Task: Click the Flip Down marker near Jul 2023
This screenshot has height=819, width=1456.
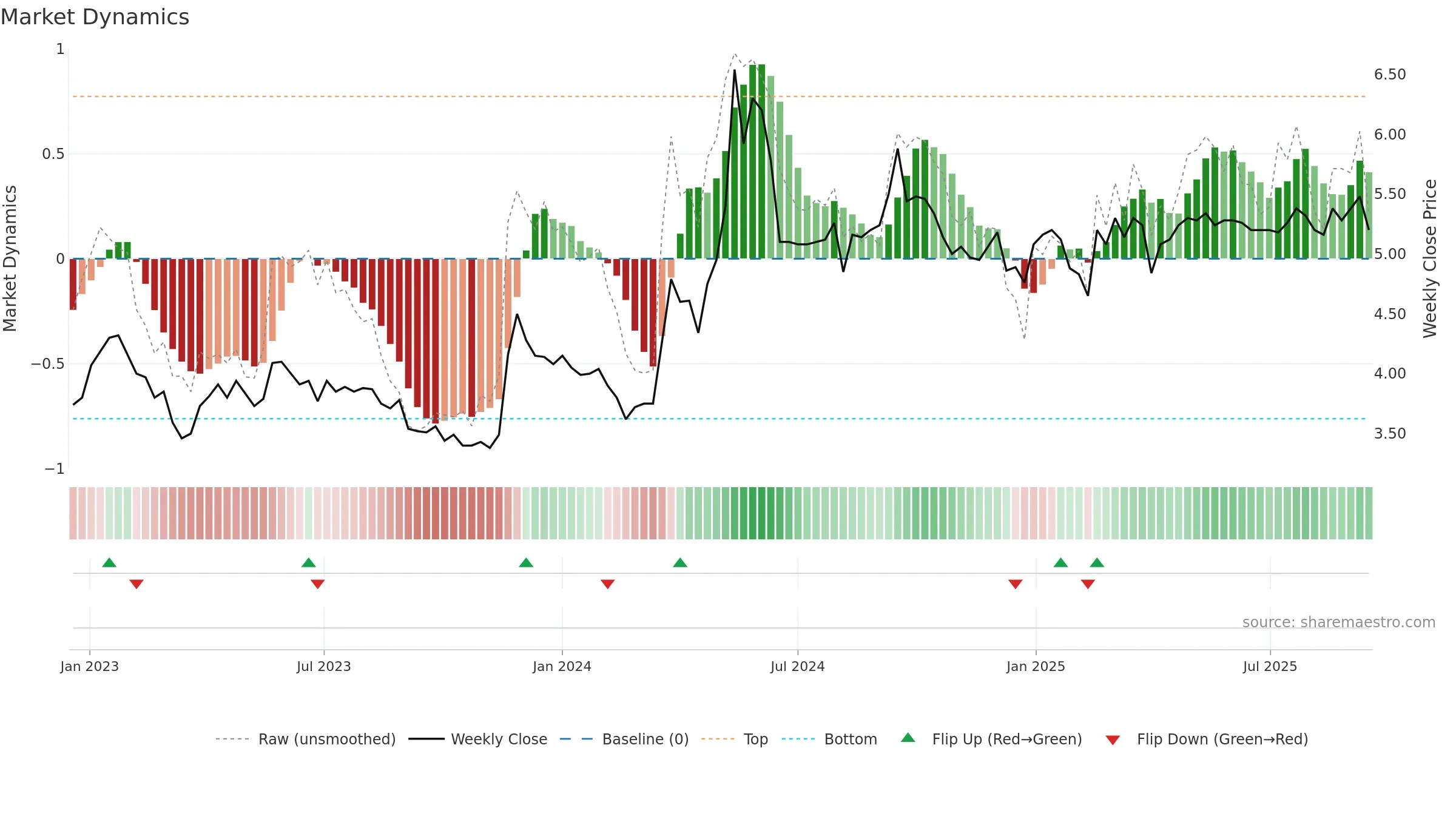Action: [x=317, y=584]
